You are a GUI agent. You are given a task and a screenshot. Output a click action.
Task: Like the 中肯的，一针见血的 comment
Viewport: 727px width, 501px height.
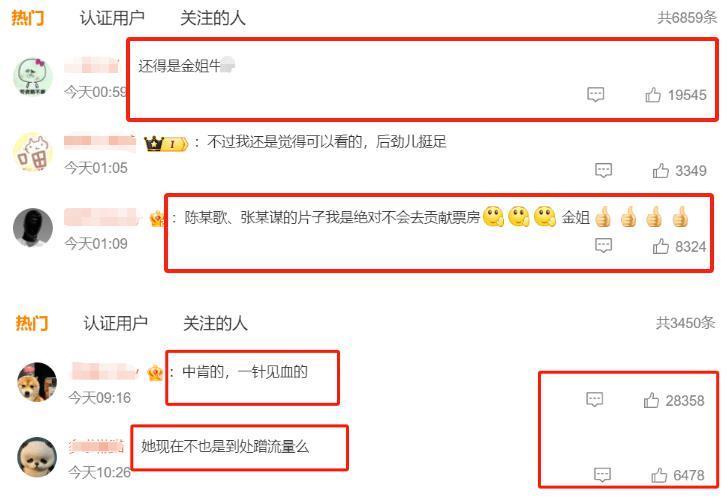tap(651, 400)
